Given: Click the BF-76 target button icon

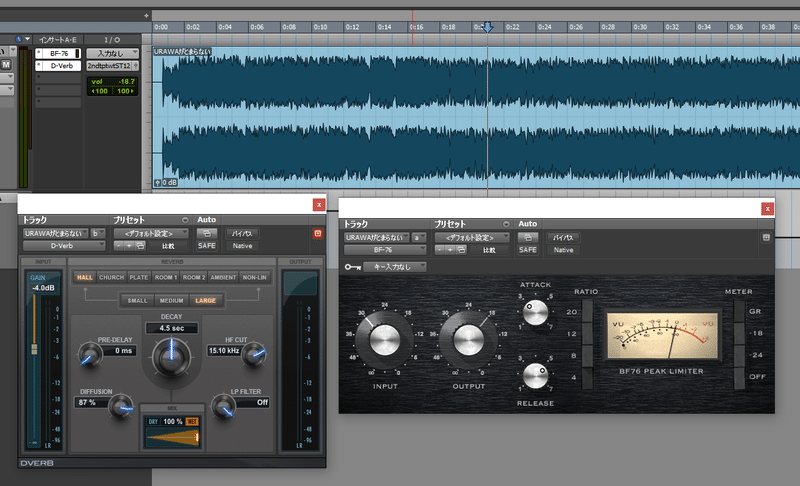Looking at the screenshot, I should tap(766, 238).
